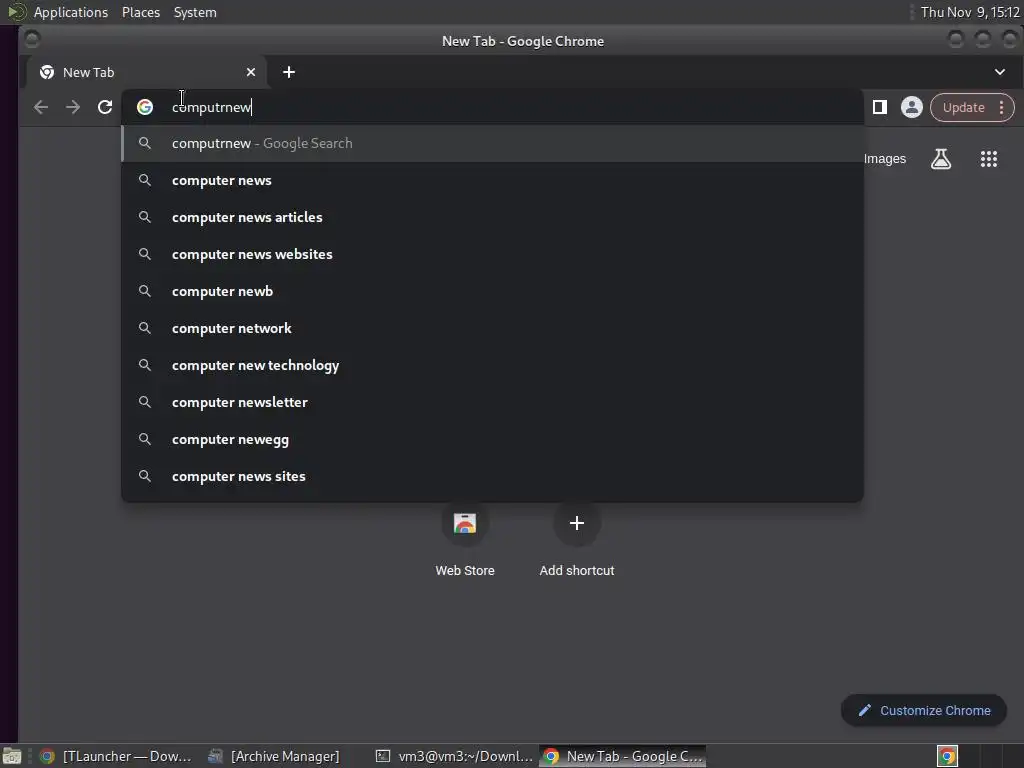The image size is (1024, 768).
Task: Expand the tab search chevron
Action: click(x=1000, y=72)
